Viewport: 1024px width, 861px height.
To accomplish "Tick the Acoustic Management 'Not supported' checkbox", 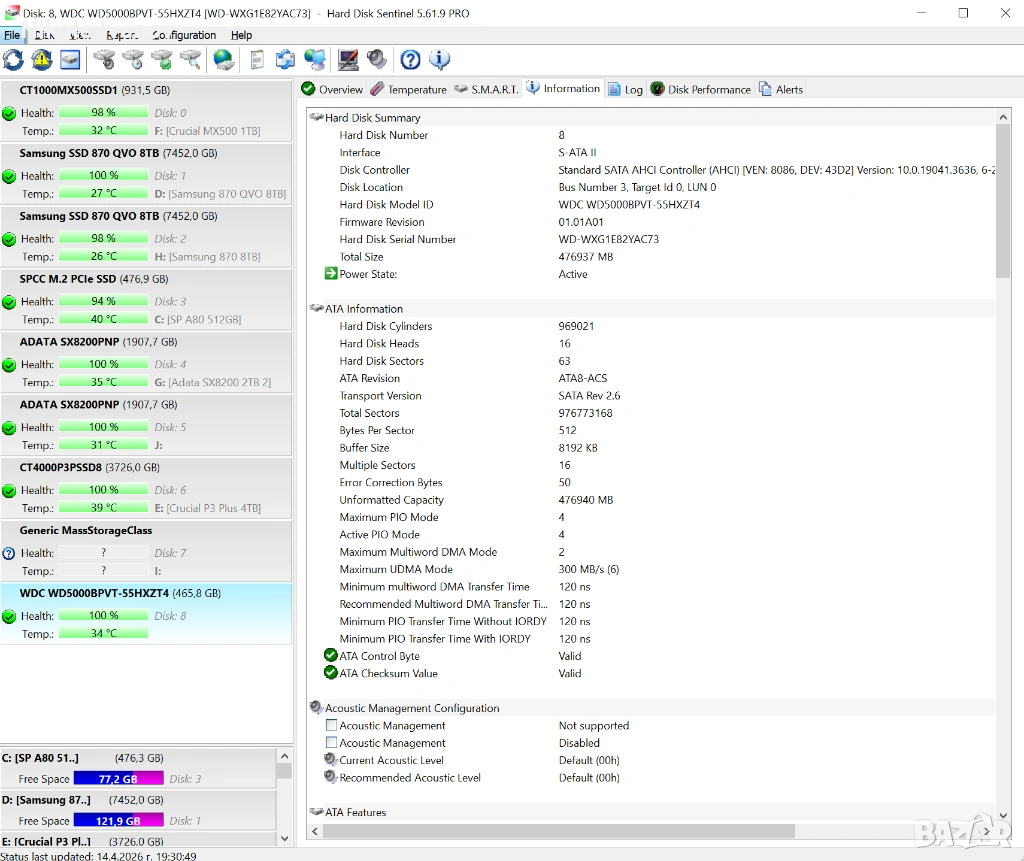I will [x=331, y=725].
